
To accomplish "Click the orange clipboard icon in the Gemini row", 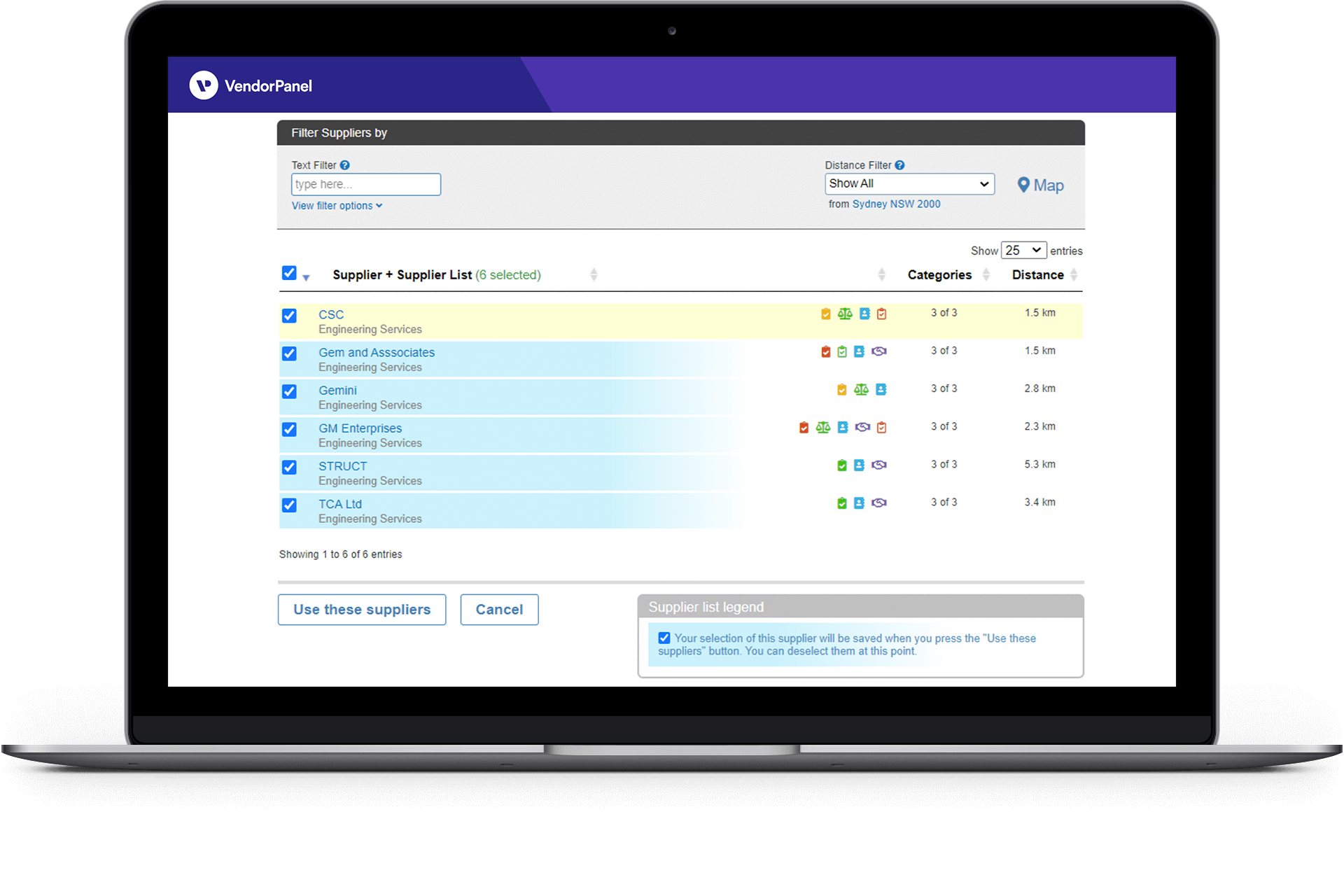I will tap(842, 389).
